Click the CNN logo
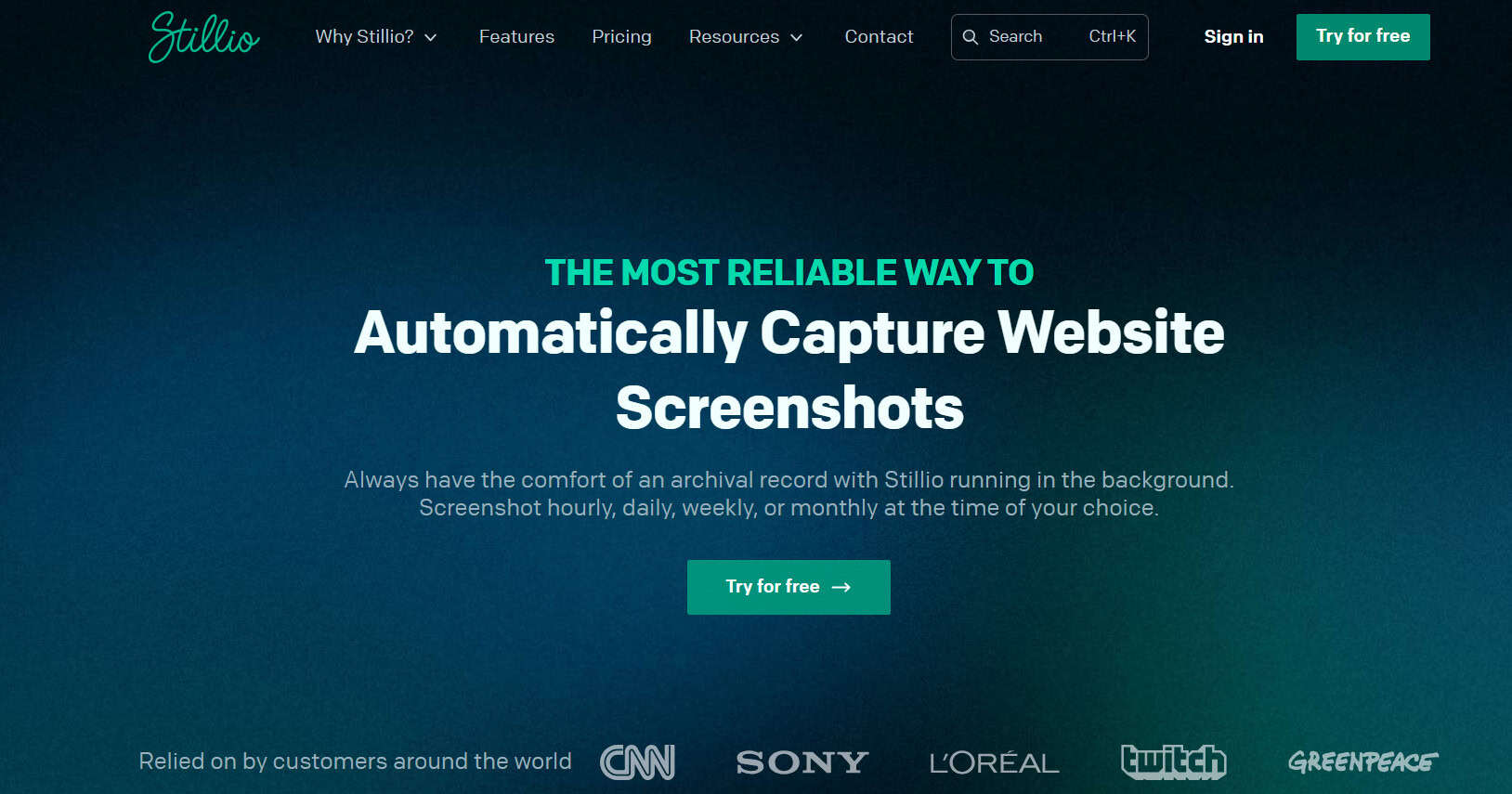The image size is (1512, 794). (638, 762)
